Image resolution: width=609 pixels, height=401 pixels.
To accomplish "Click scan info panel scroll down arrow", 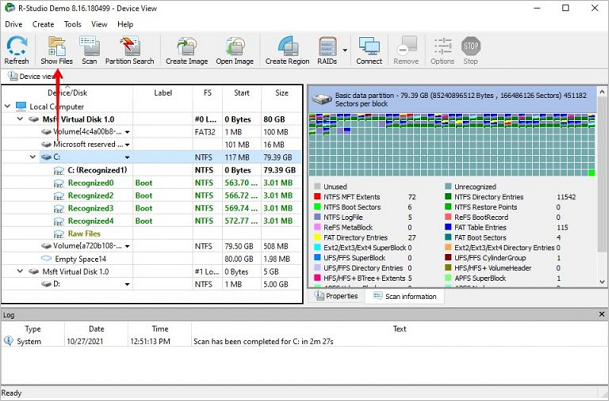I will 602,282.
